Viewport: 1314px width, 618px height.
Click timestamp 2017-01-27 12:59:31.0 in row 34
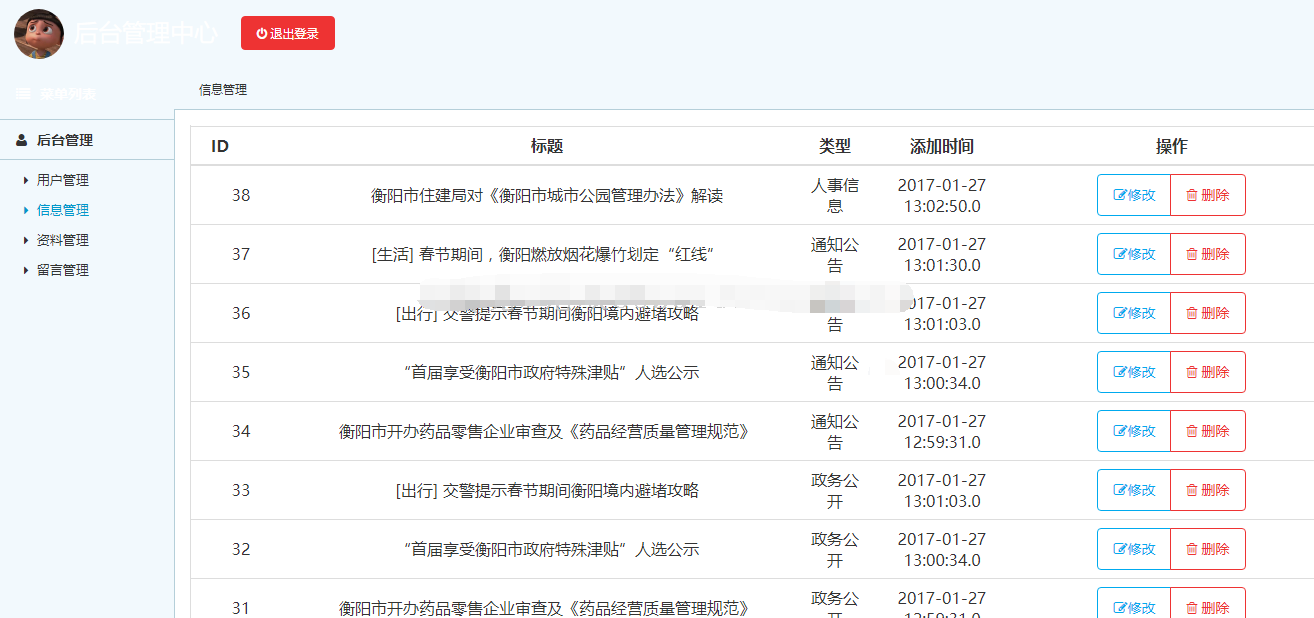942,431
